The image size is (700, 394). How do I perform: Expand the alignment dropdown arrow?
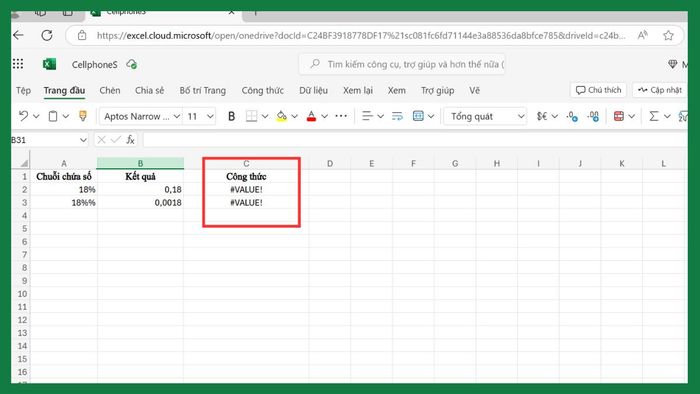(380, 116)
